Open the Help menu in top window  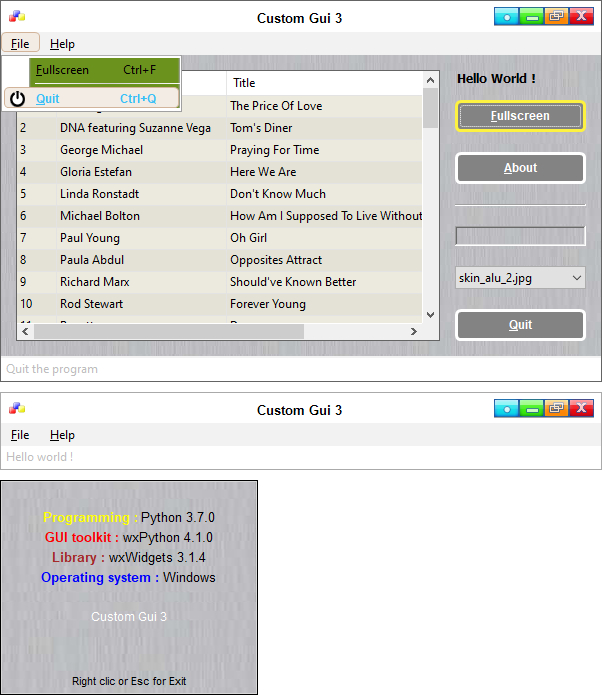tap(62, 44)
